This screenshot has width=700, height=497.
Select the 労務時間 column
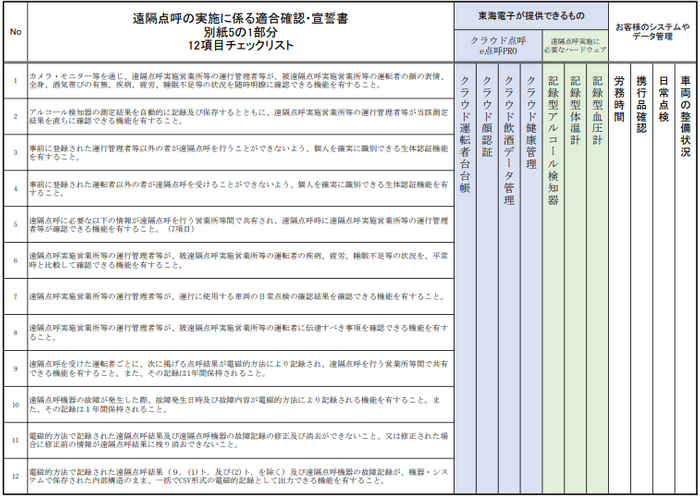pos(619,278)
